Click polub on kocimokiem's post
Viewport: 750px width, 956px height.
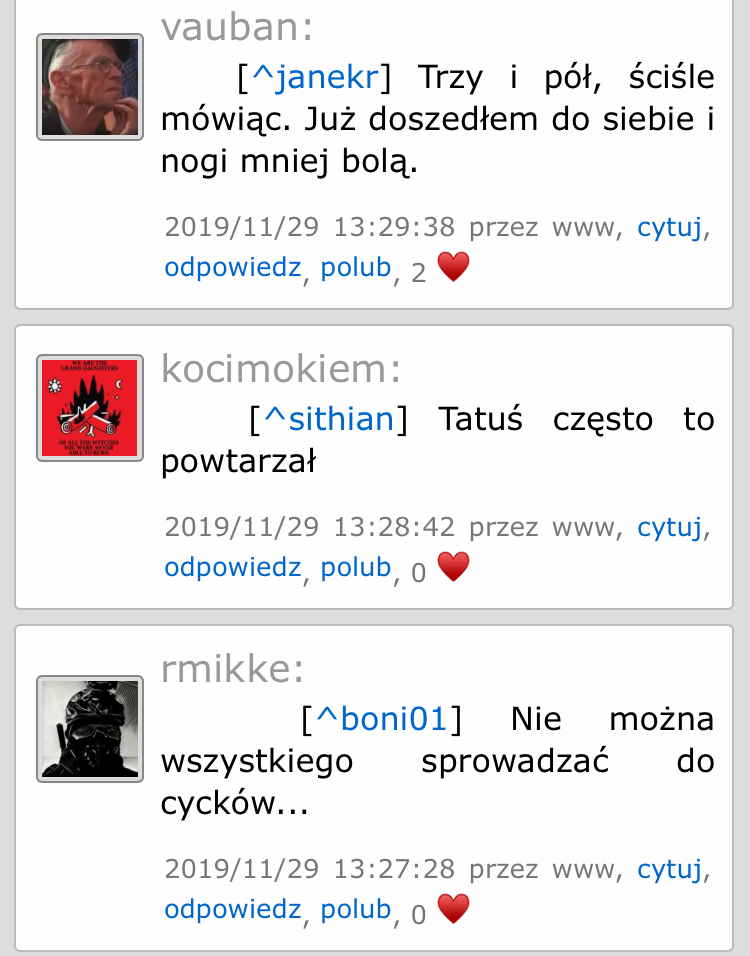point(356,568)
